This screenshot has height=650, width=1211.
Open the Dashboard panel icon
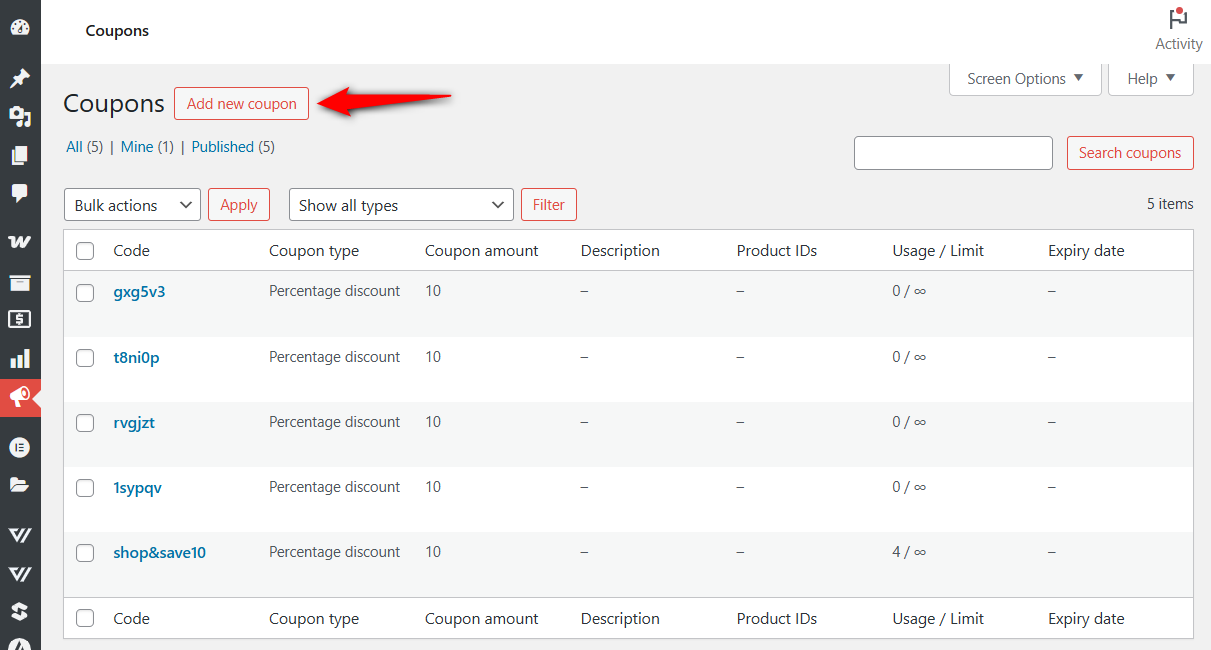[x=20, y=27]
